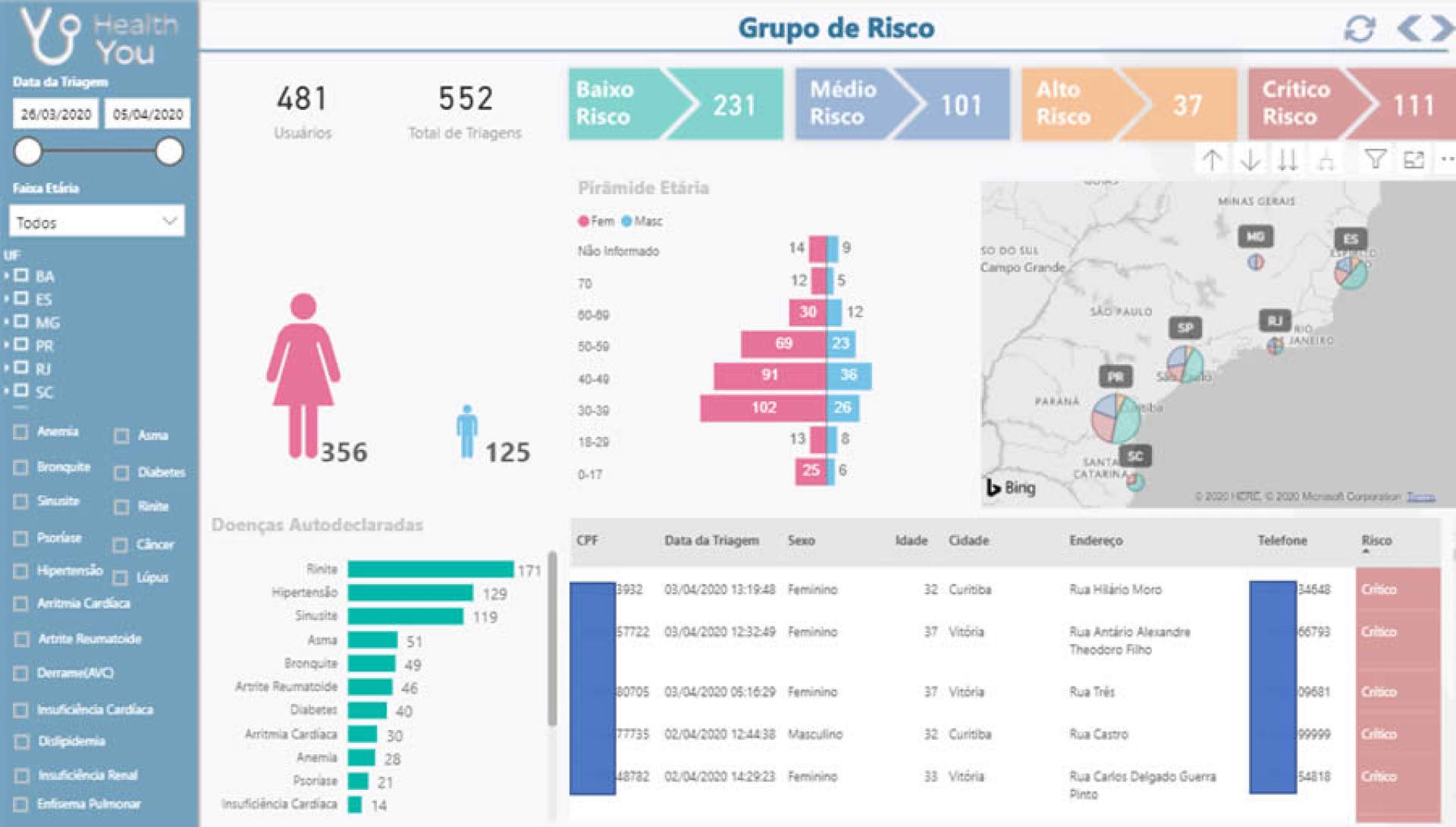The width and height of the screenshot is (1456, 827).
Task: Expand the PR state tree node
Action: click(x=7, y=345)
